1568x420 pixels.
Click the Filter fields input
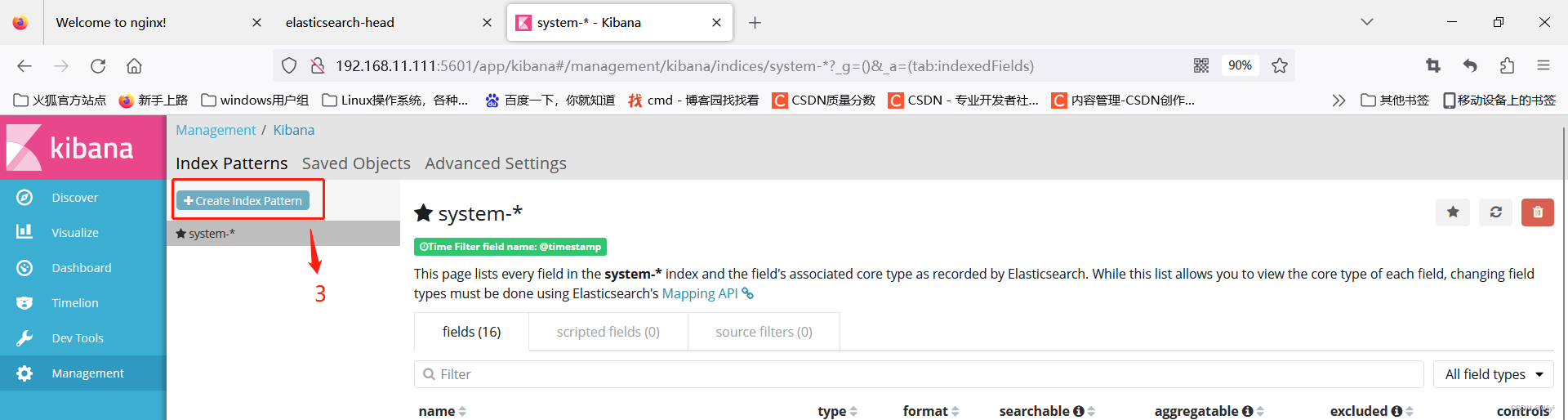919,374
